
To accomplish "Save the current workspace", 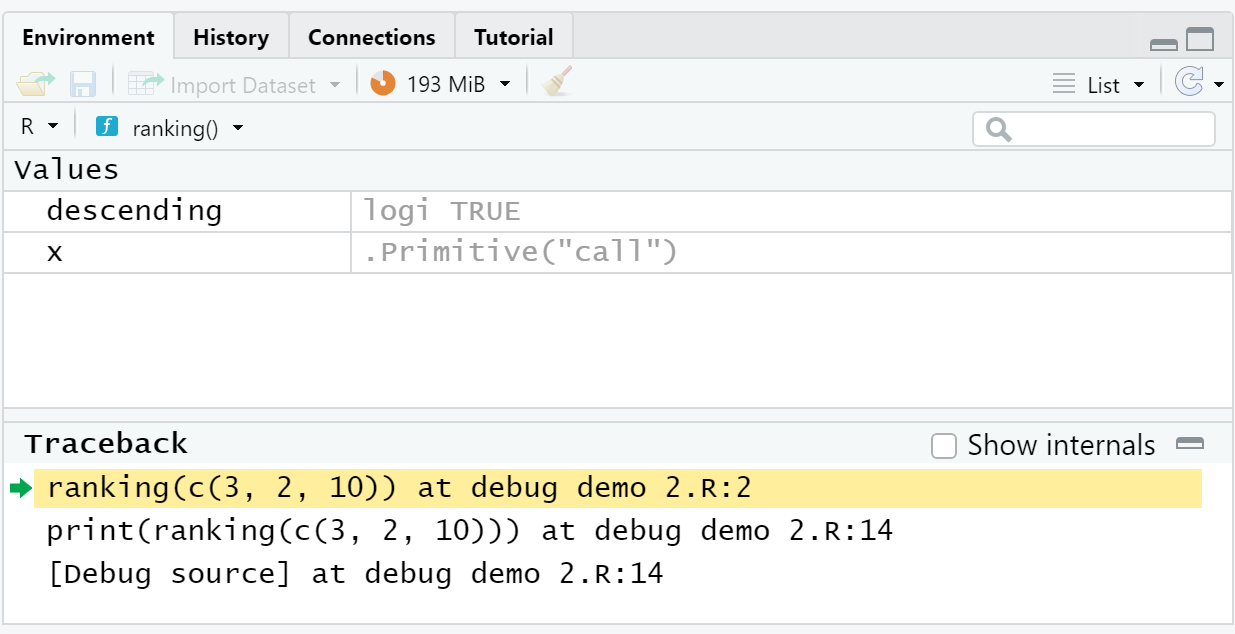I will point(82,84).
